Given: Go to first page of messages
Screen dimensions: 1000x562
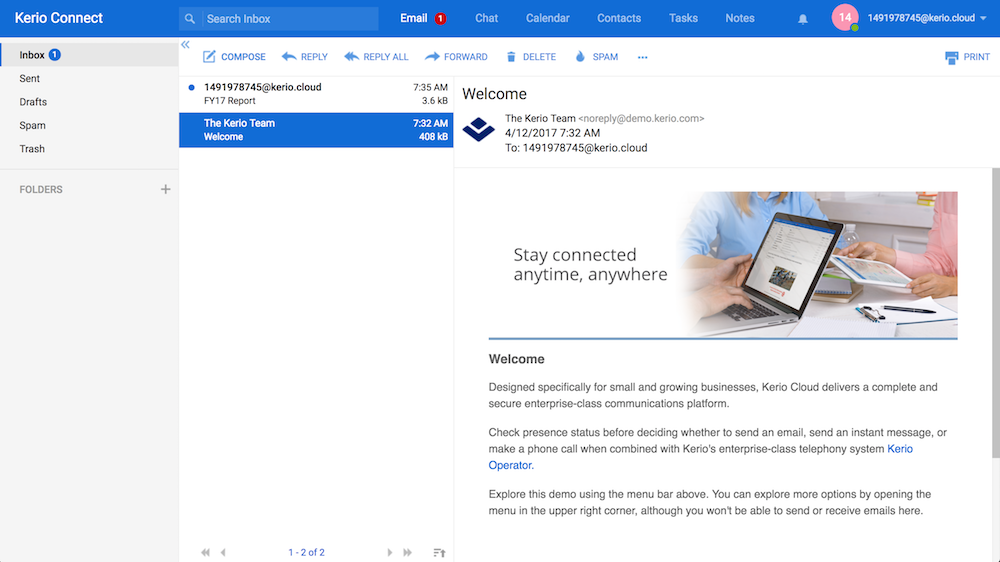Looking at the screenshot, I should click(205, 552).
